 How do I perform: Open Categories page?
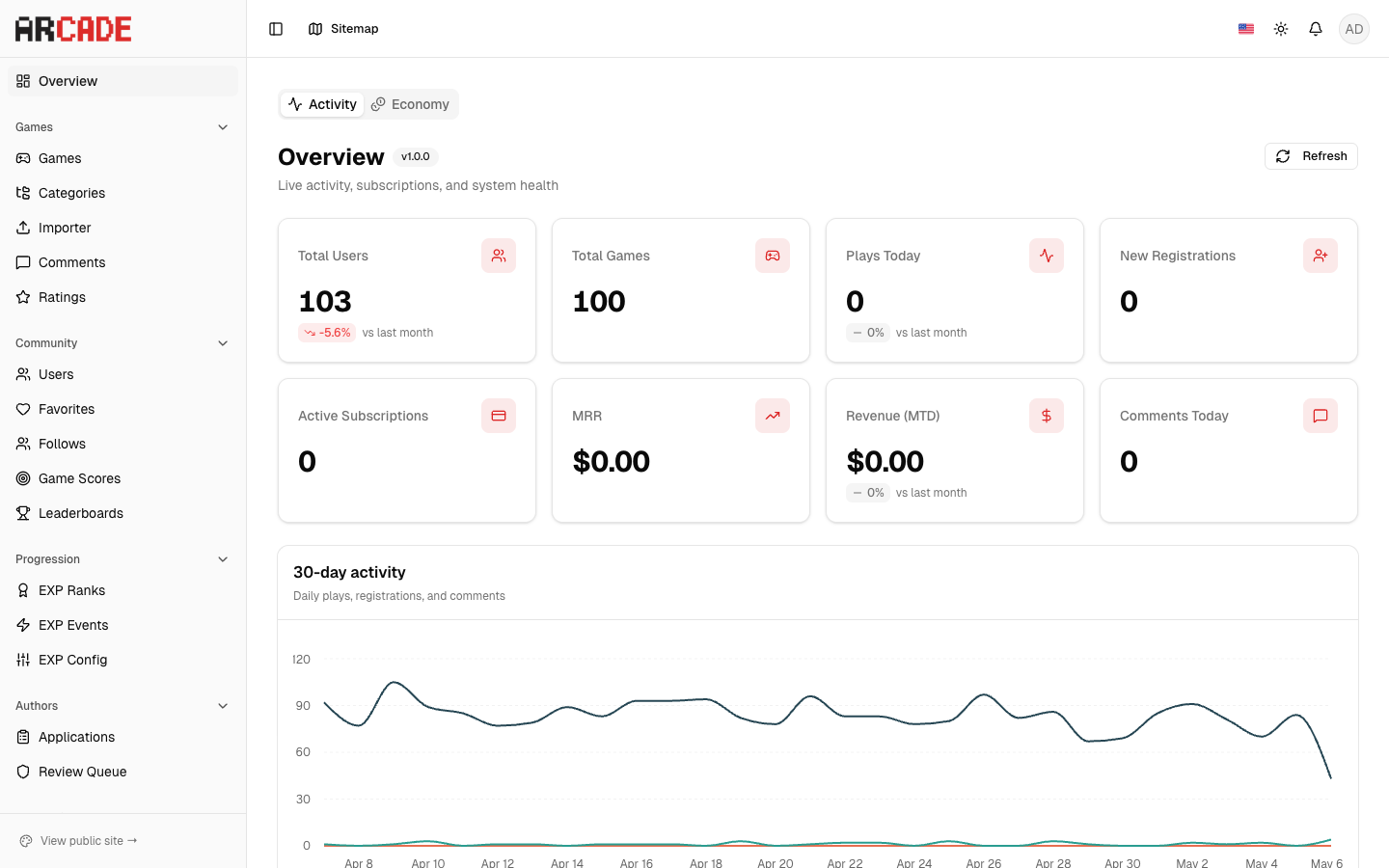[123, 193]
